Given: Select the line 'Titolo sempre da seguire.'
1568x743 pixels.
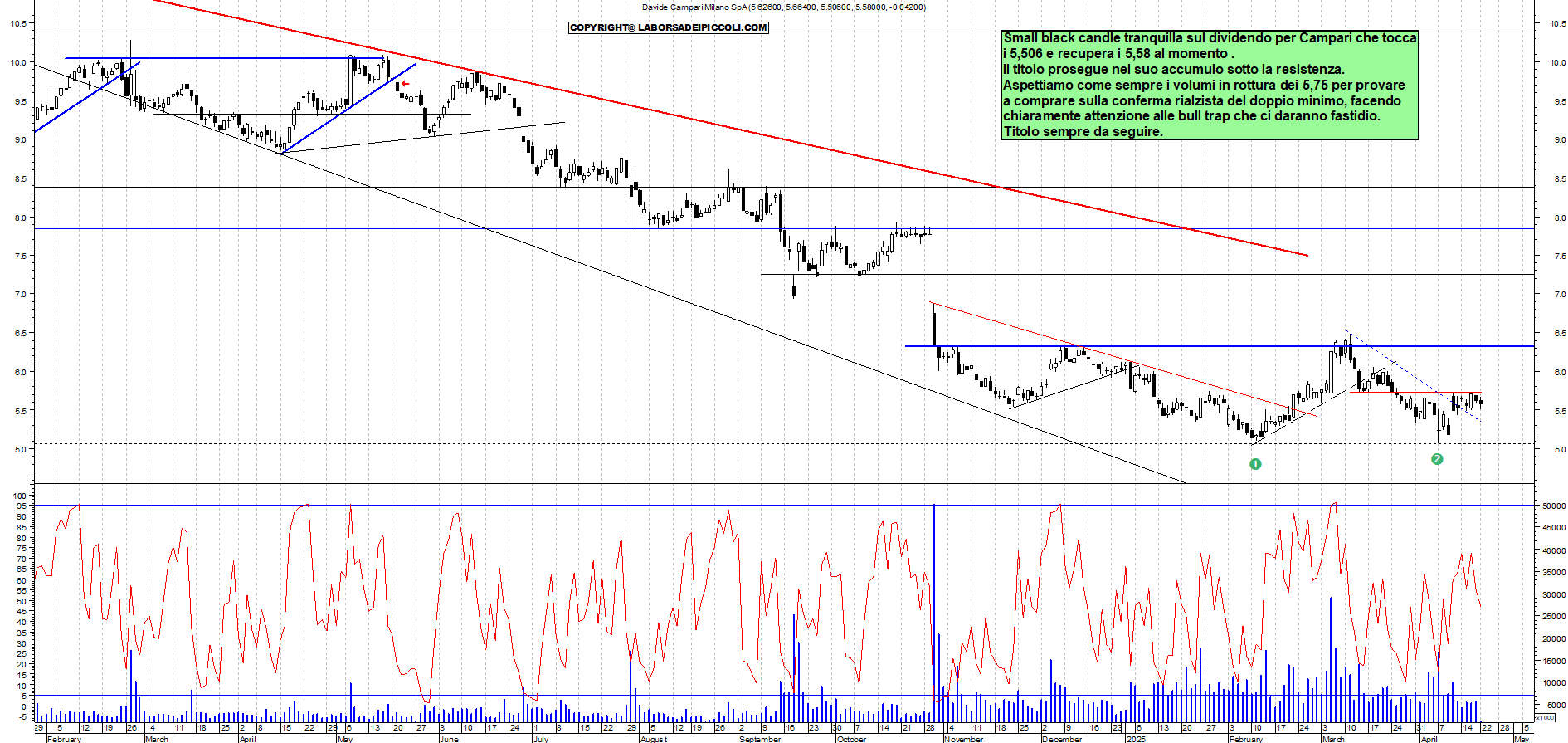Looking at the screenshot, I should (1083, 132).
